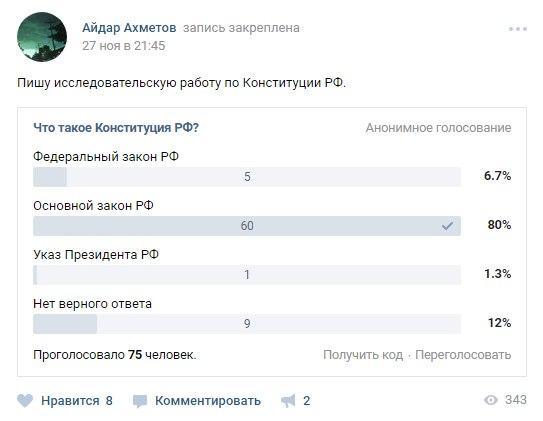Open Айдар Ахметов profile name link
Viewport: 543px width, 421px height.
coord(129,28)
